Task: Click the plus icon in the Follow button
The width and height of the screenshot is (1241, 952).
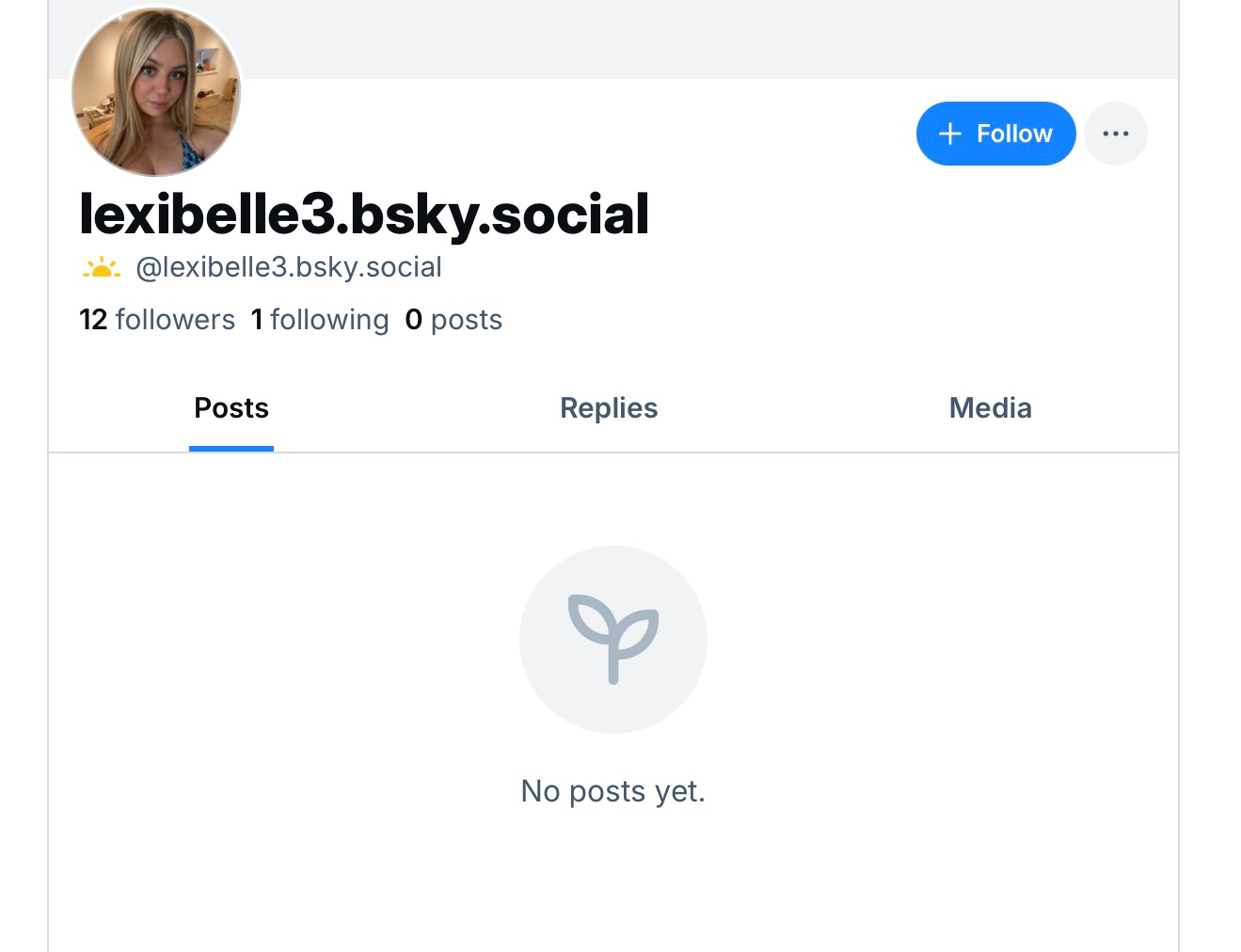Action: pos(950,134)
